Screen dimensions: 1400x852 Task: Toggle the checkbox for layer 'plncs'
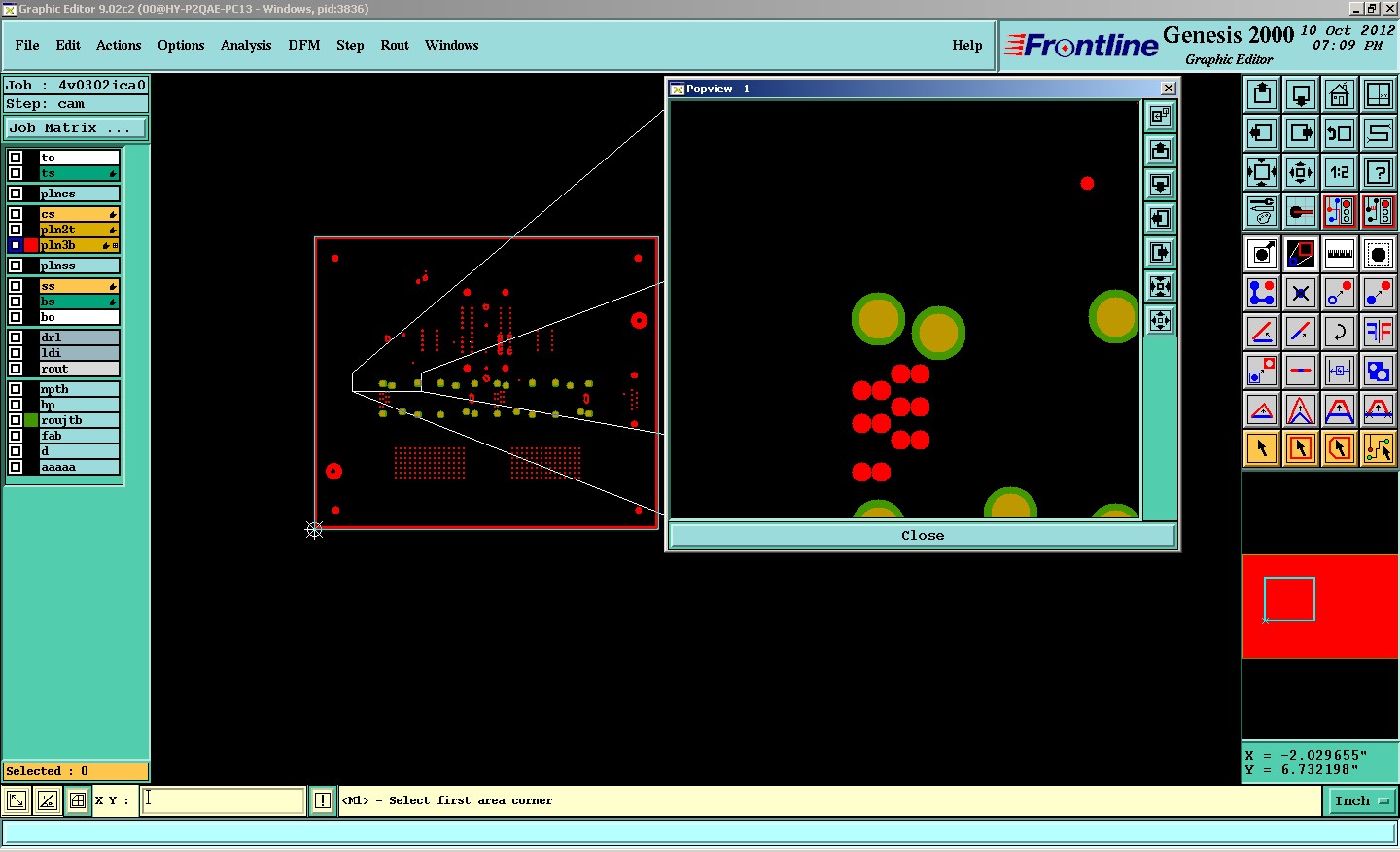[x=16, y=194]
